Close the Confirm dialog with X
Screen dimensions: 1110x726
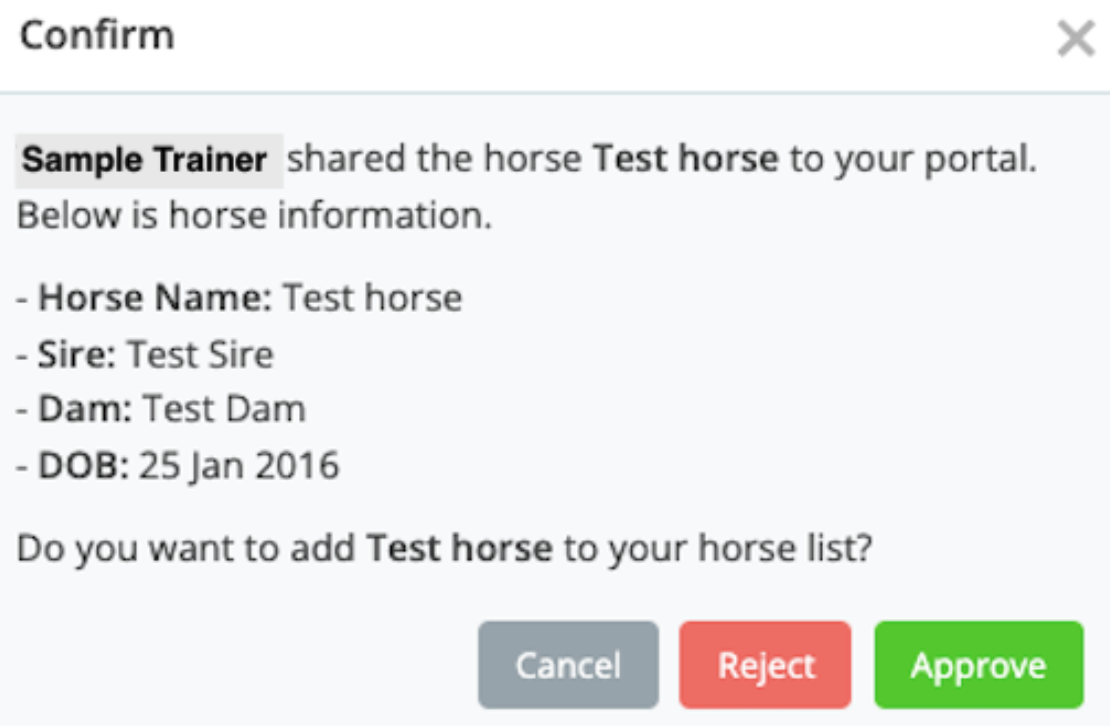click(1076, 40)
